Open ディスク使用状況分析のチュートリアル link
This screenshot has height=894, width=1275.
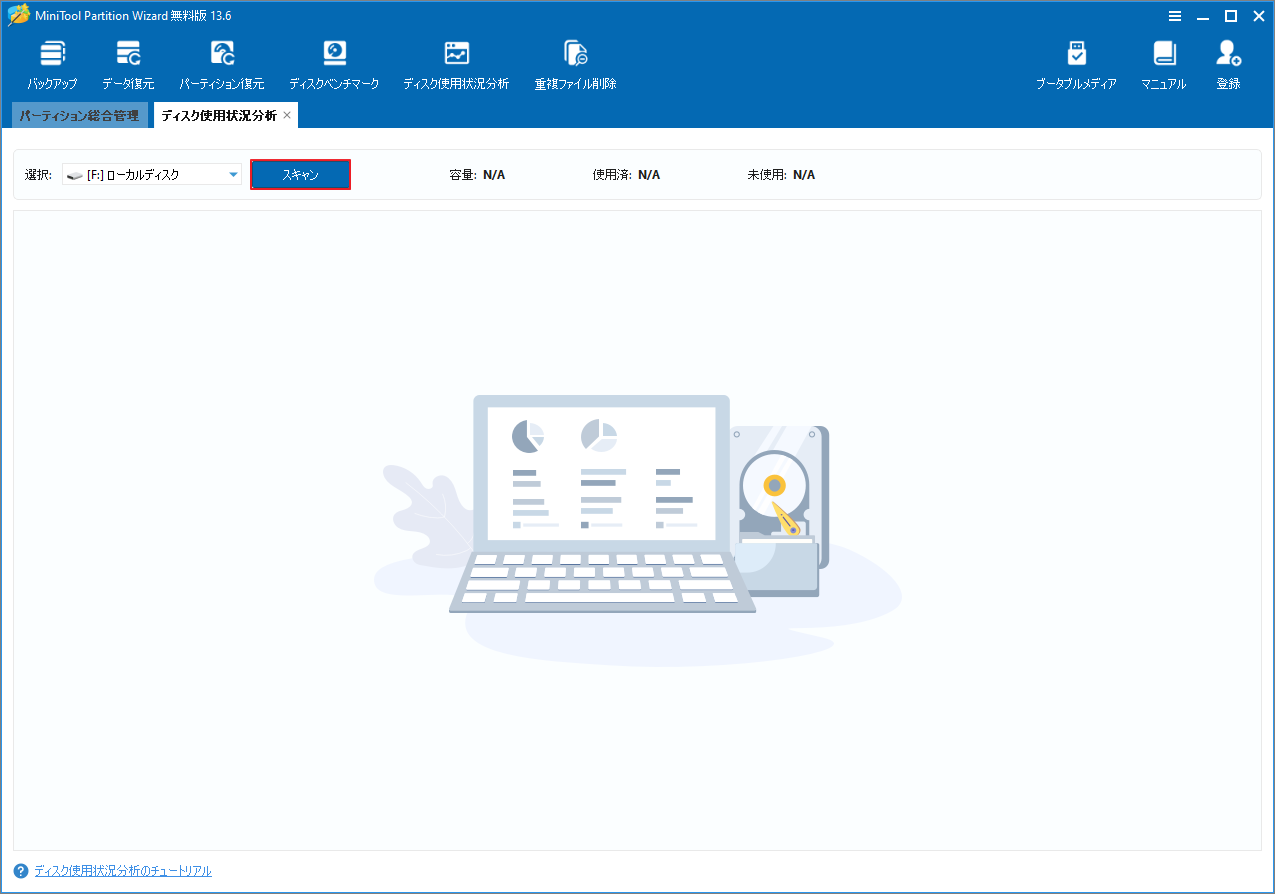(122, 870)
